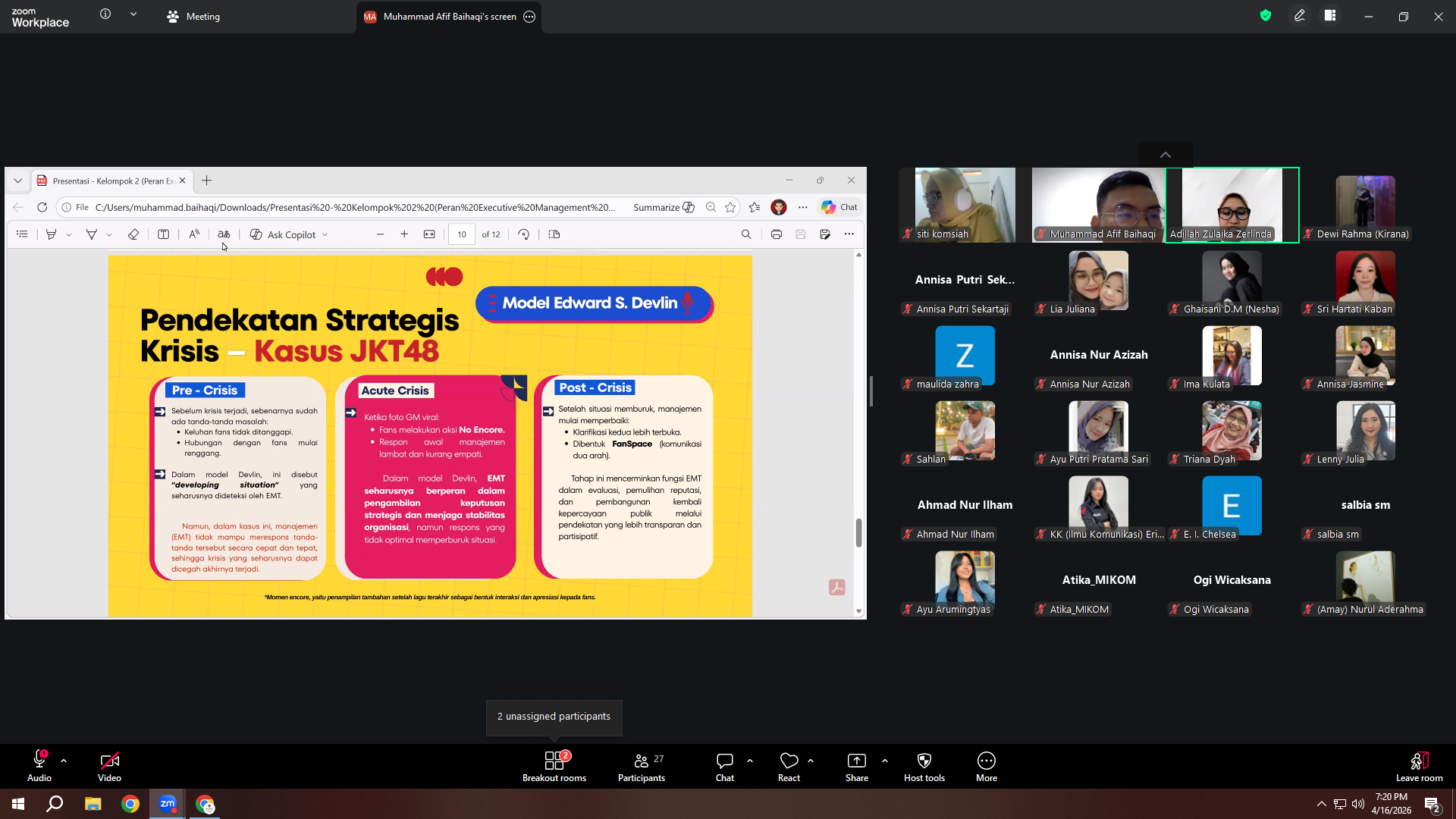The height and width of the screenshot is (819, 1456).
Task: Open the Zoom meeting information icon
Action: coord(105,14)
